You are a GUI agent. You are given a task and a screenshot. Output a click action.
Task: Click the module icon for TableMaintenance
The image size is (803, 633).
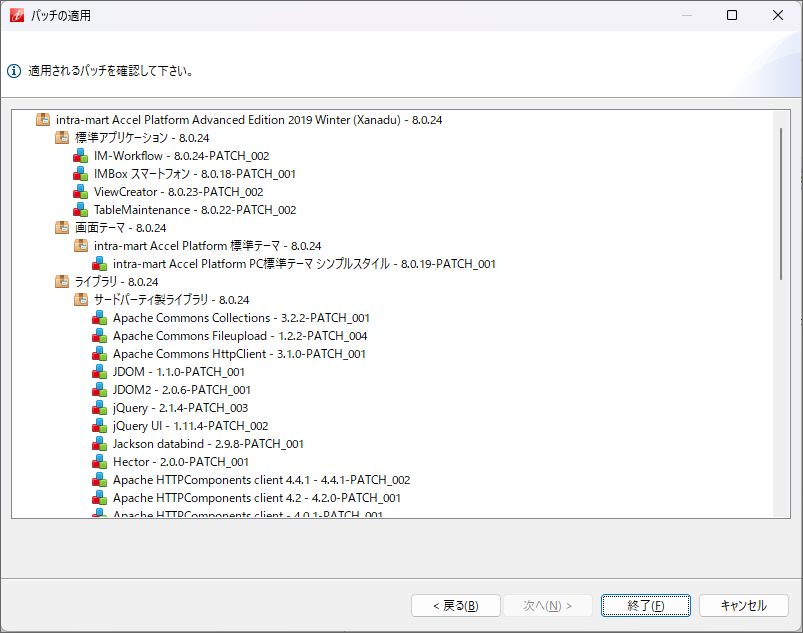pos(80,209)
